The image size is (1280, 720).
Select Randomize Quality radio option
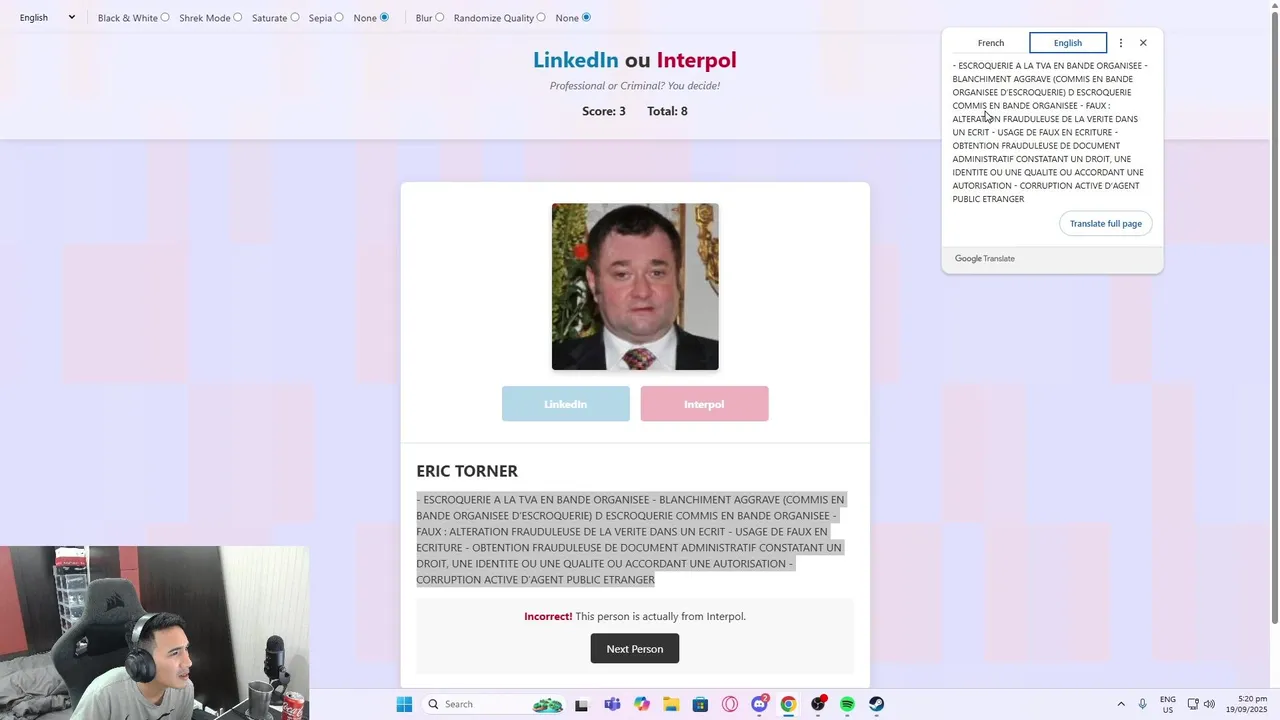pos(541,17)
